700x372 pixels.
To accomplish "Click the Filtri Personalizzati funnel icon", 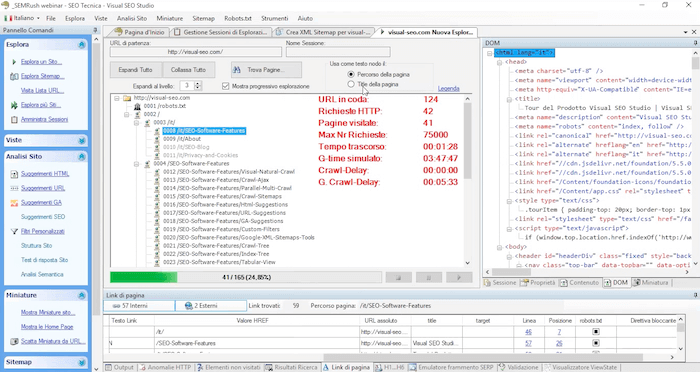I will tap(14, 231).
